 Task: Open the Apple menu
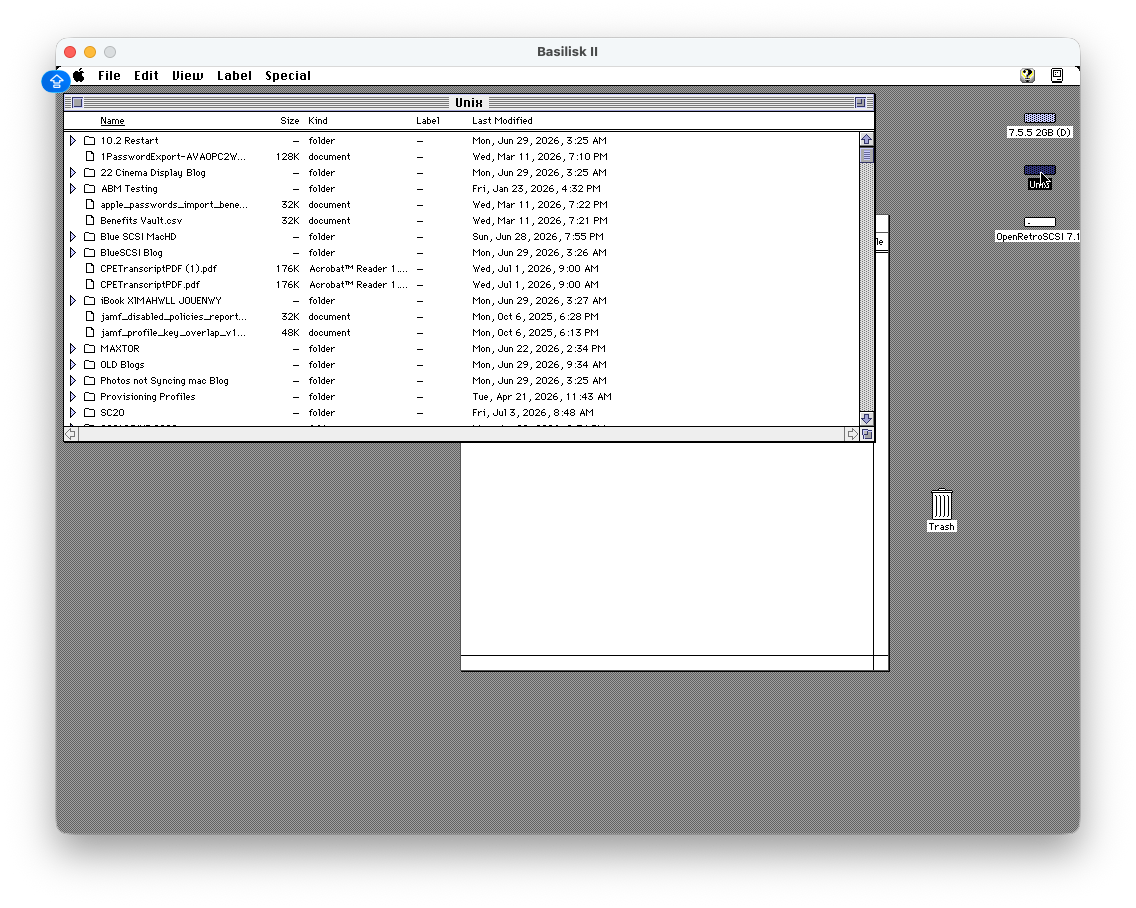[x=79, y=75]
